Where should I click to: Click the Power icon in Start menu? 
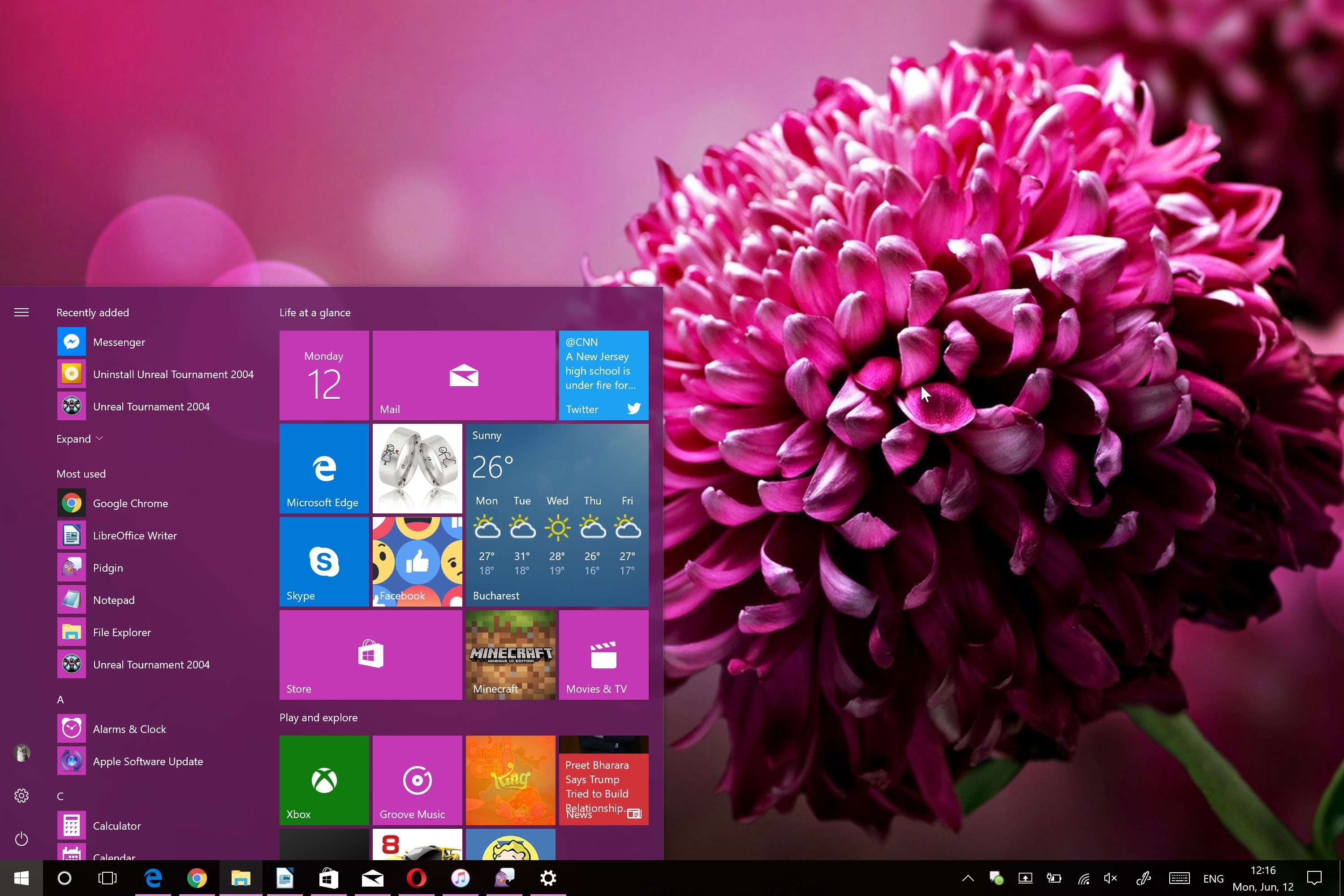(x=21, y=838)
